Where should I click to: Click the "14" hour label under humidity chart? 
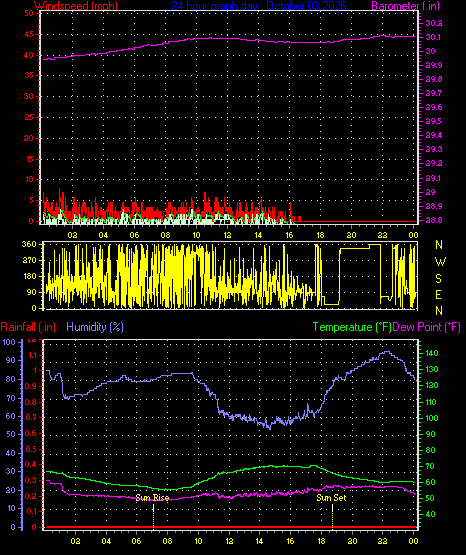point(259,541)
